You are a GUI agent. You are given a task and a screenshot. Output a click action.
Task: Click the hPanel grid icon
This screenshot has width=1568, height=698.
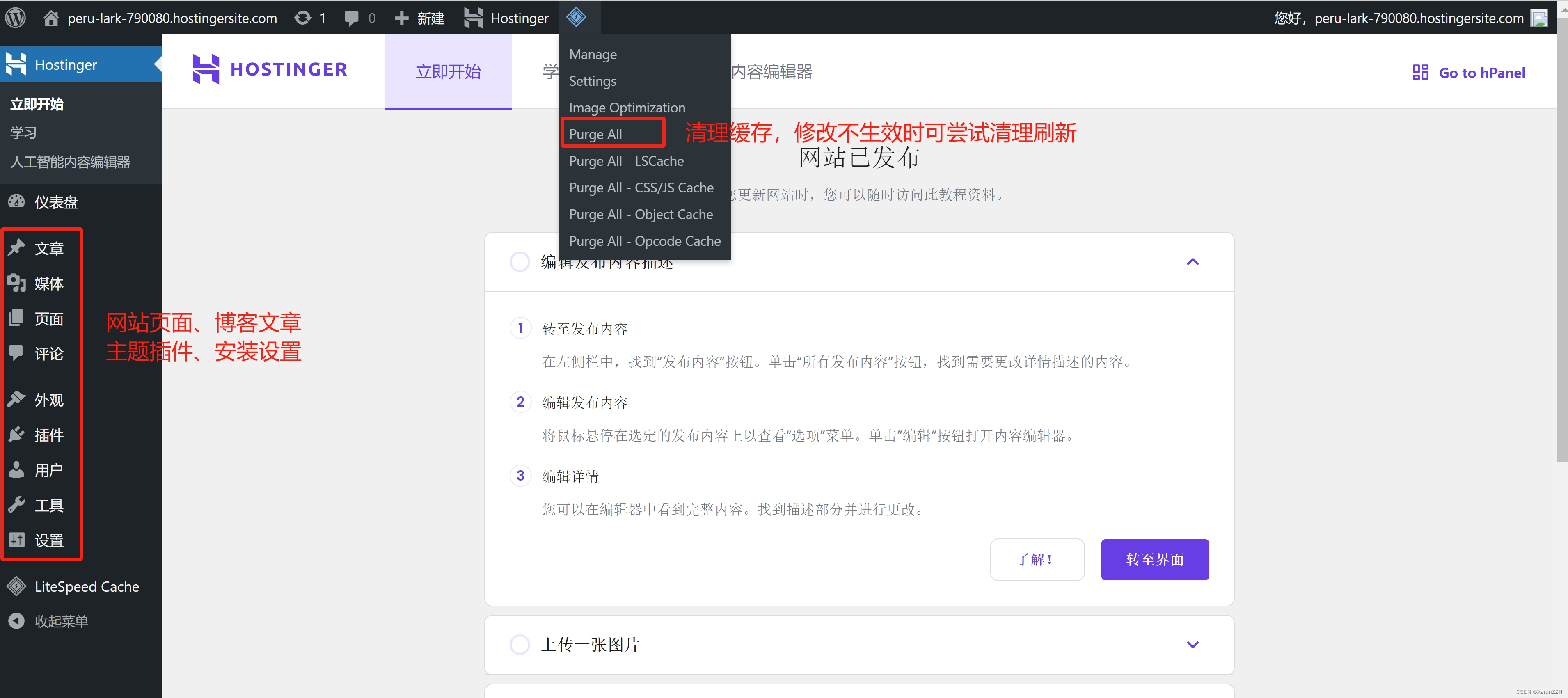point(1420,72)
